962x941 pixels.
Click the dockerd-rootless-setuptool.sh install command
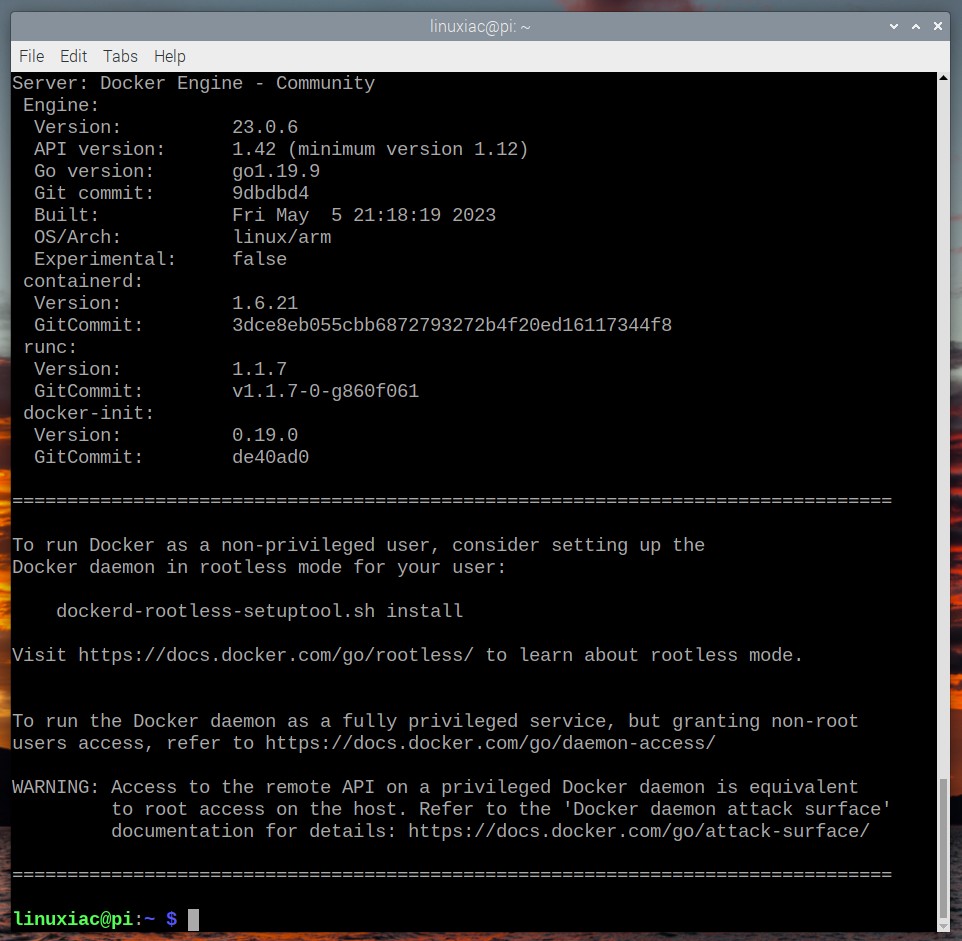click(x=260, y=611)
